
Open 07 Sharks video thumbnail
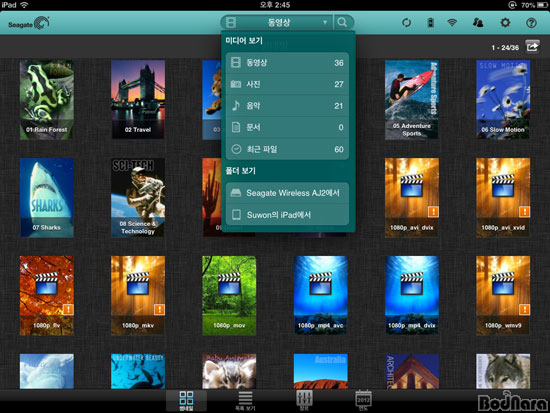coord(47,198)
